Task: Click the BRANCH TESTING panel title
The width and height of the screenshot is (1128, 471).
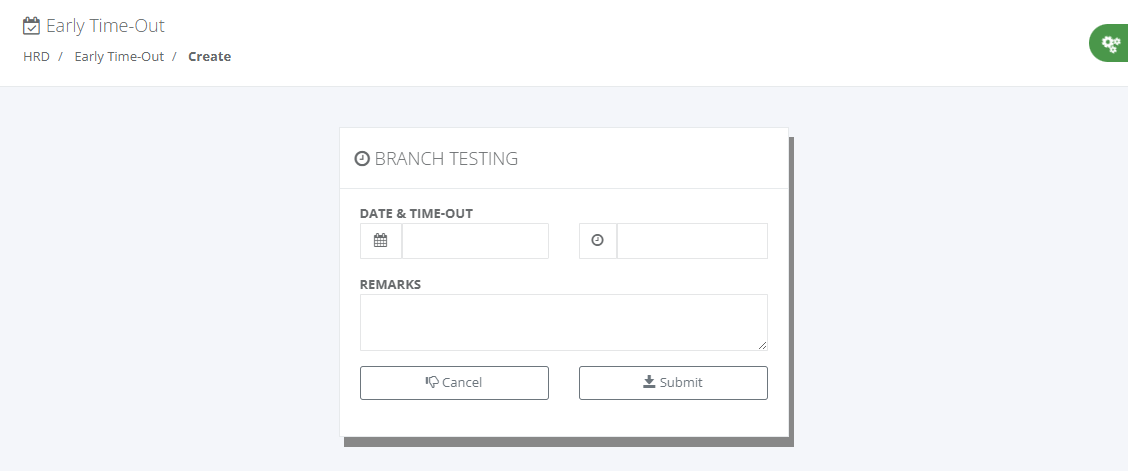Action: tap(446, 158)
